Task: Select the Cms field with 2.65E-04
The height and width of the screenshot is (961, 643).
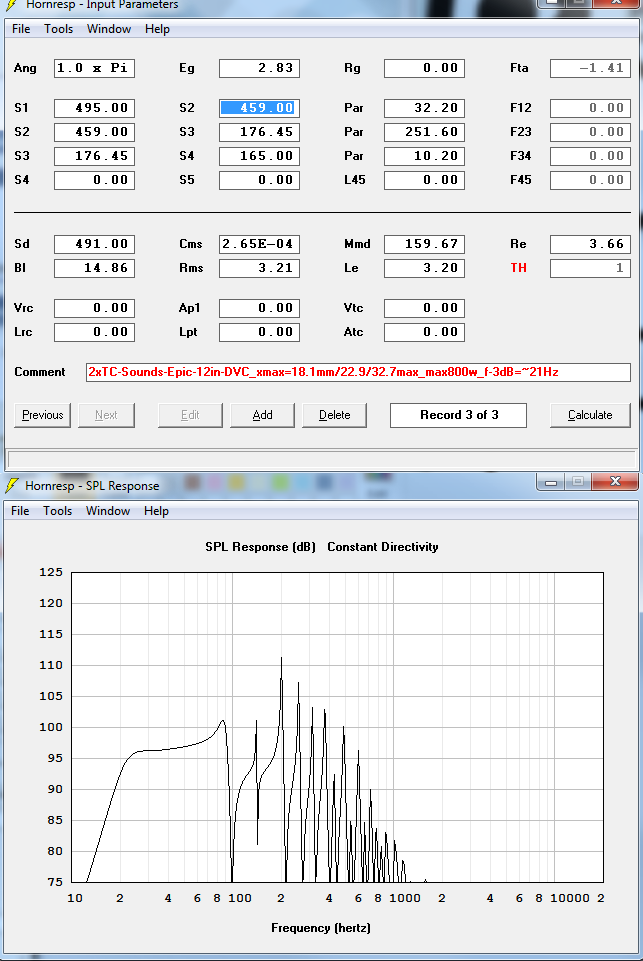Action: pyautogui.click(x=259, y=244)
